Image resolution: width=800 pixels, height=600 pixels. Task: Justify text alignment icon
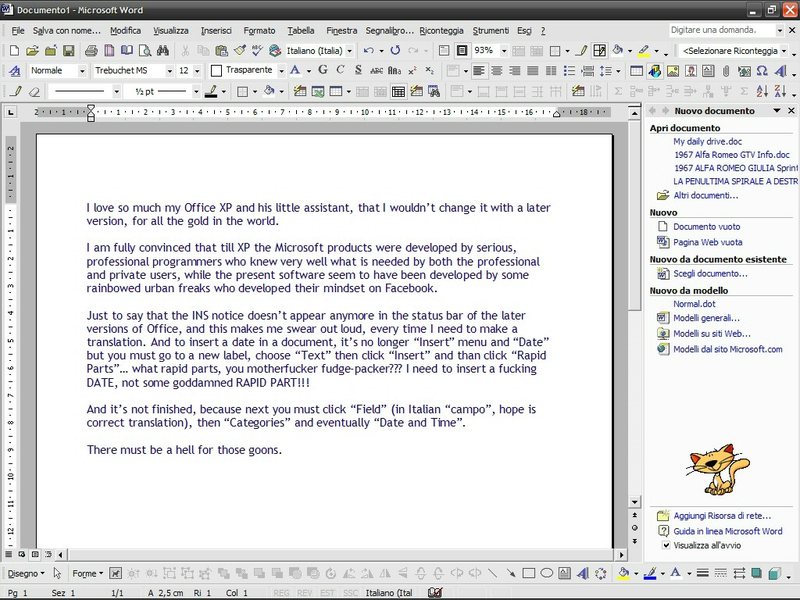pos(532,70)
